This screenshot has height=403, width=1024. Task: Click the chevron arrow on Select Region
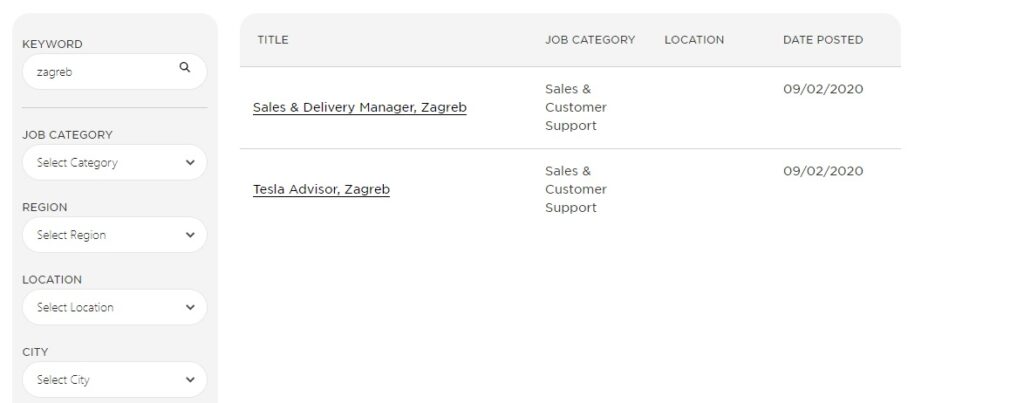pos(190,235)
